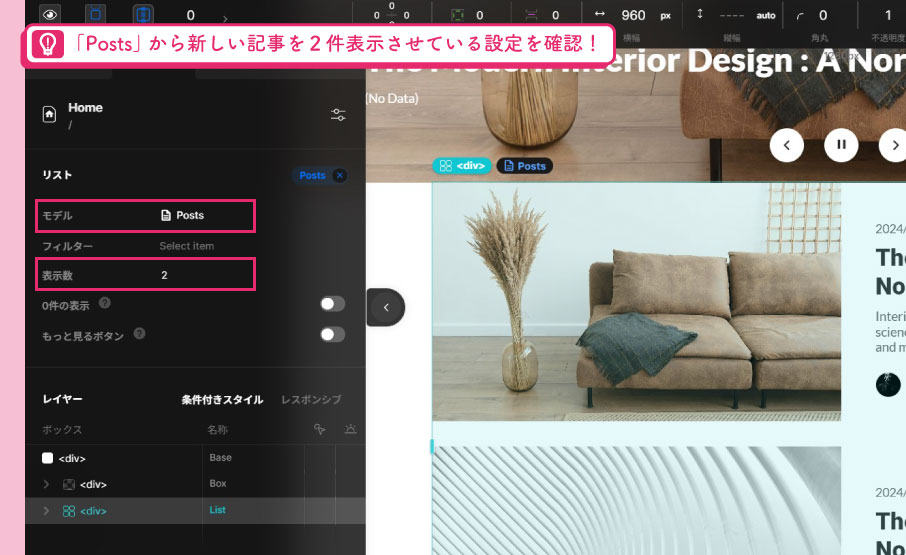Open the フィルター Select item dropdown
The image size is (906, 555).
coord(187,246)
